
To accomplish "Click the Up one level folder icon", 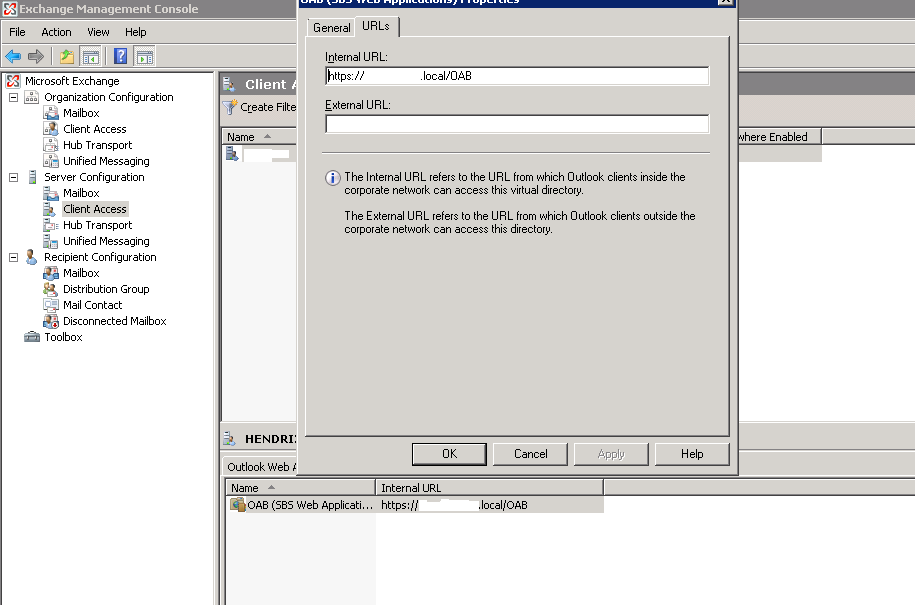I will coord(67,57).
